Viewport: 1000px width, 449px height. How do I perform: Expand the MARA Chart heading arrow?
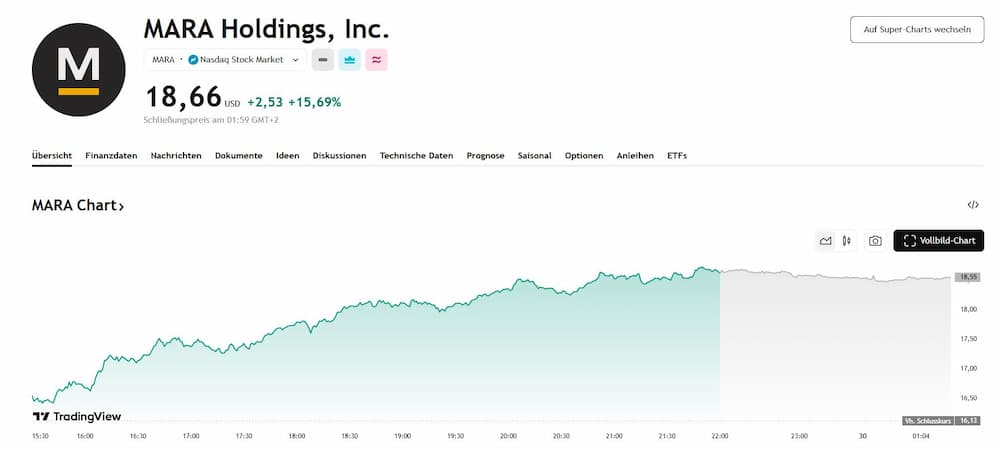pos(121,206)
